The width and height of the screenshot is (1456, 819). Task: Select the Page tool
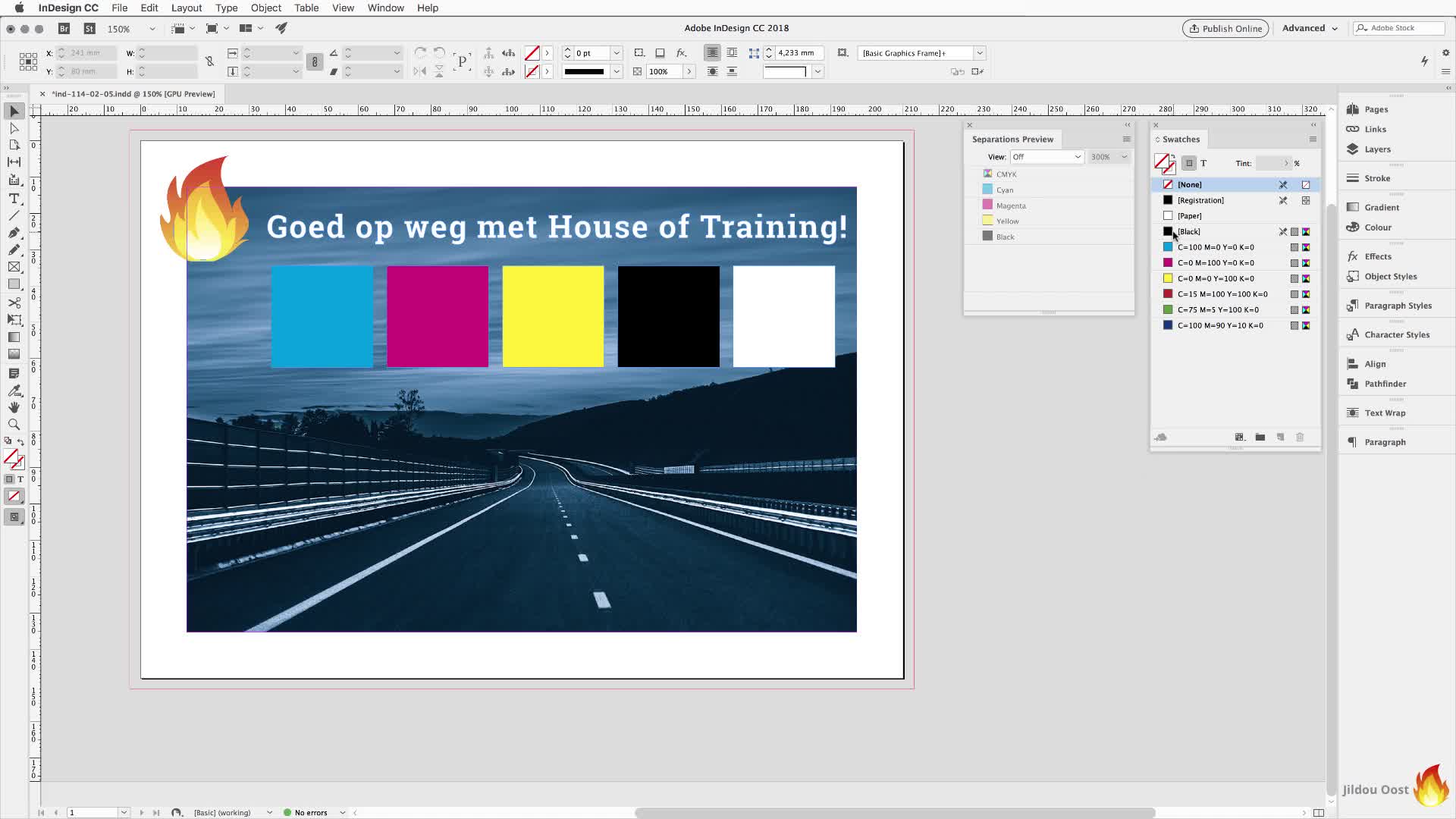(14, 145)
